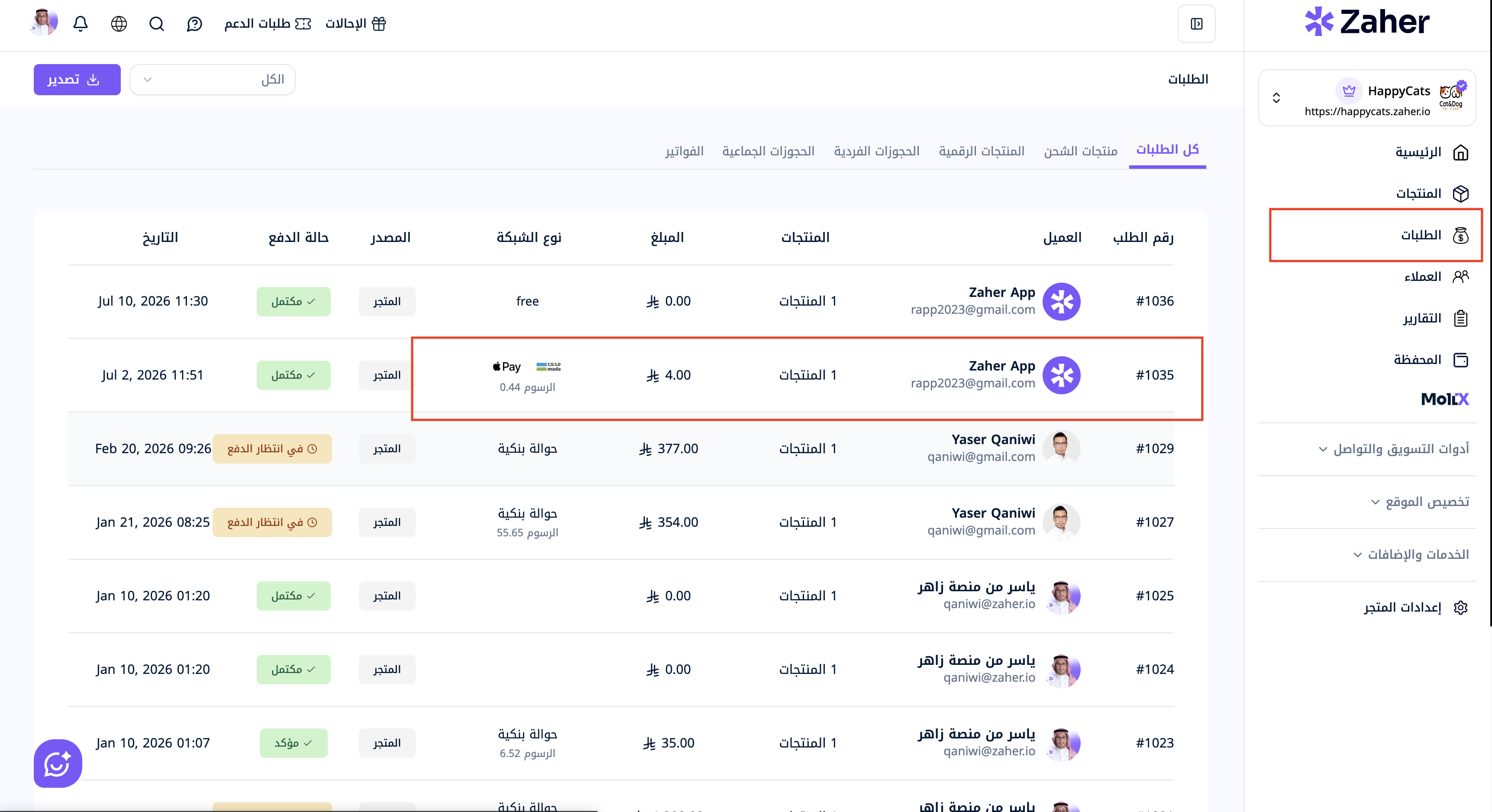
Task: Switch to منتجات الشحن tab
Action: [1081, 151]
